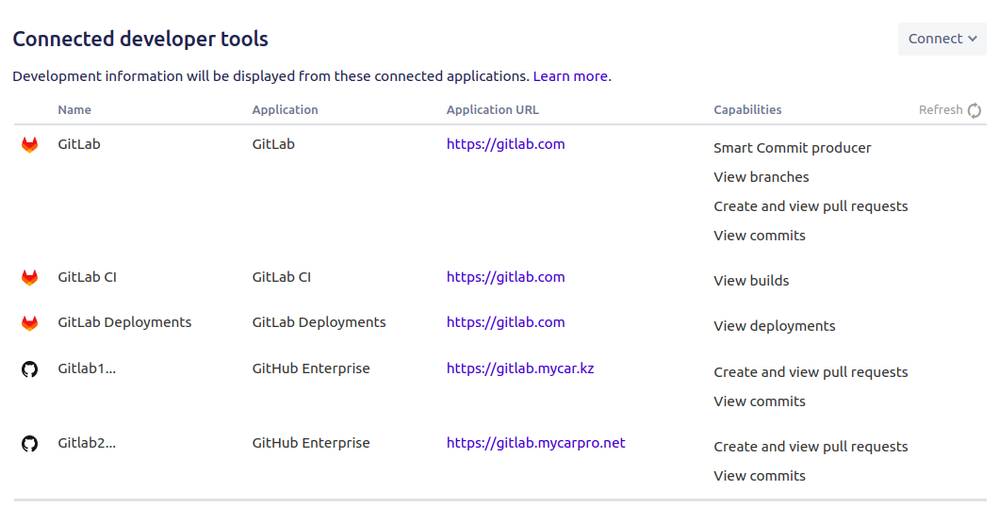Open the GitLab Deployments https://gitlab.com link
The height and width of the screenshot is (507, 999).
(x=505, y=322)
